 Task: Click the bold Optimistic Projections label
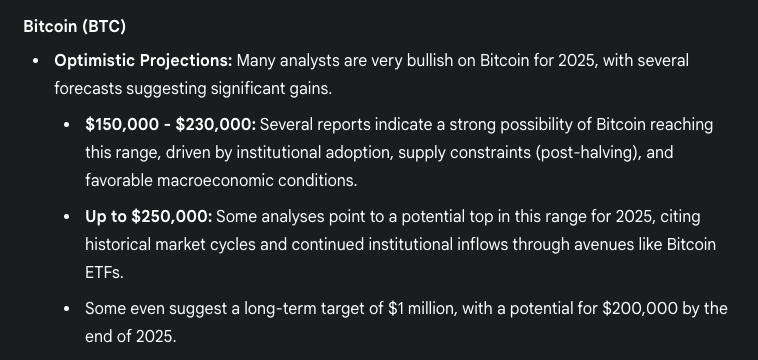[143, 61]
